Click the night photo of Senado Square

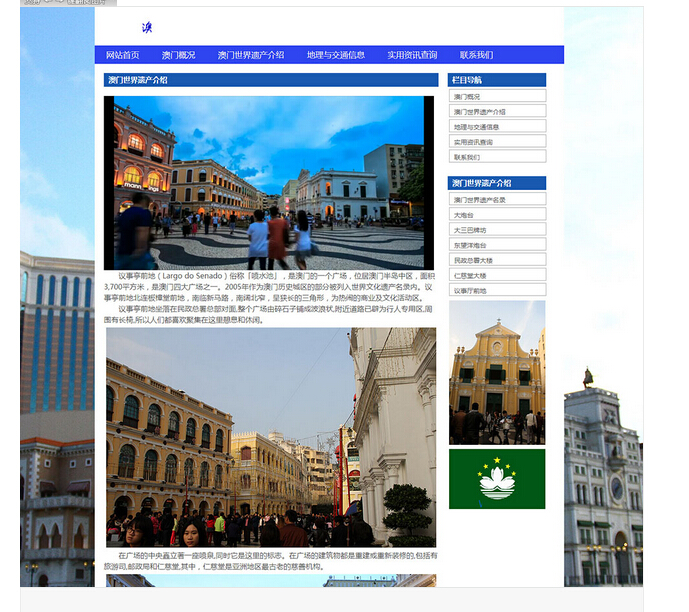[x=268, y=183]
